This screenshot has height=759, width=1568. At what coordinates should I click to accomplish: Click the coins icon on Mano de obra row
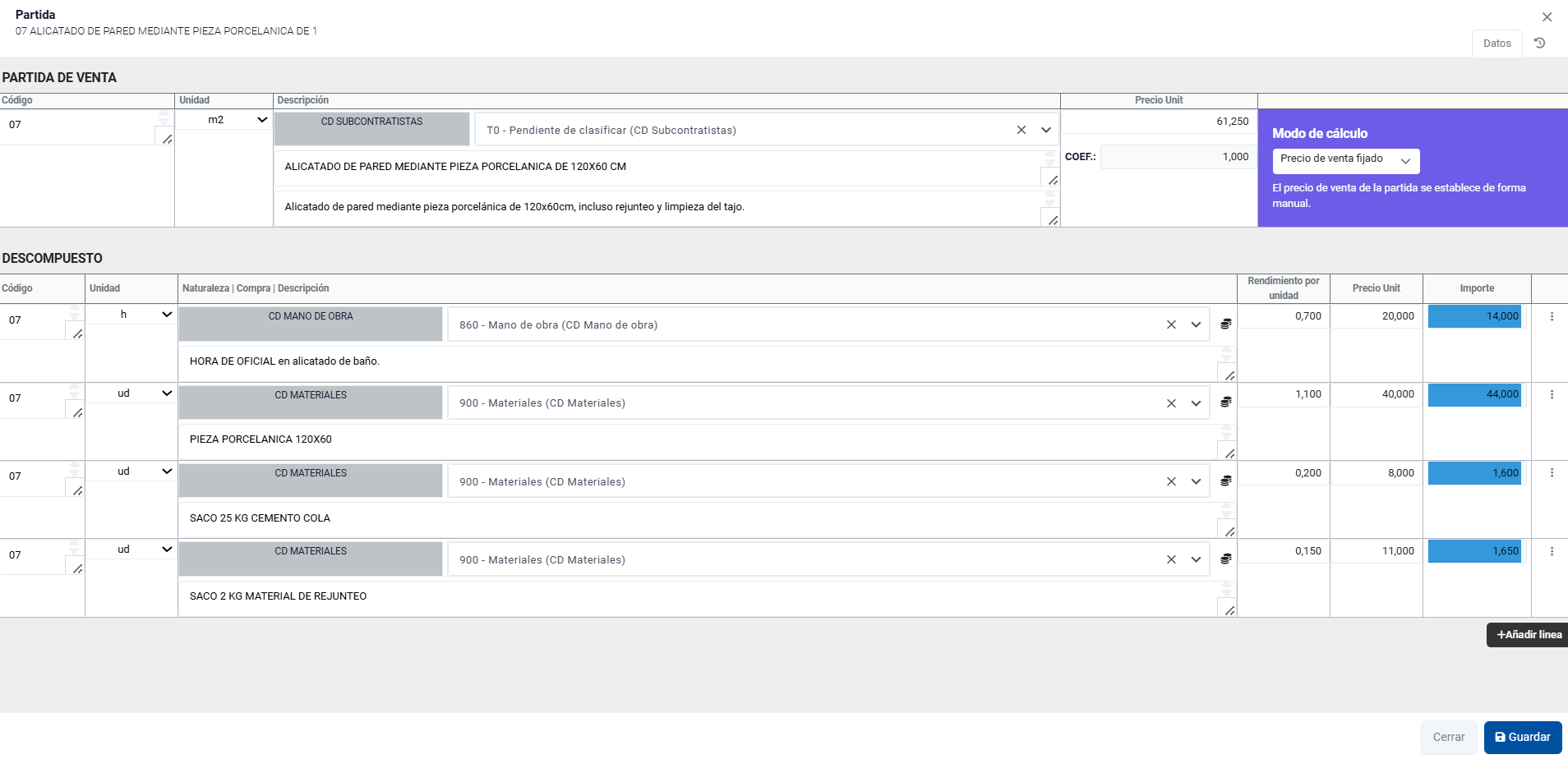pyautogui.click(x=1225, y=324)
